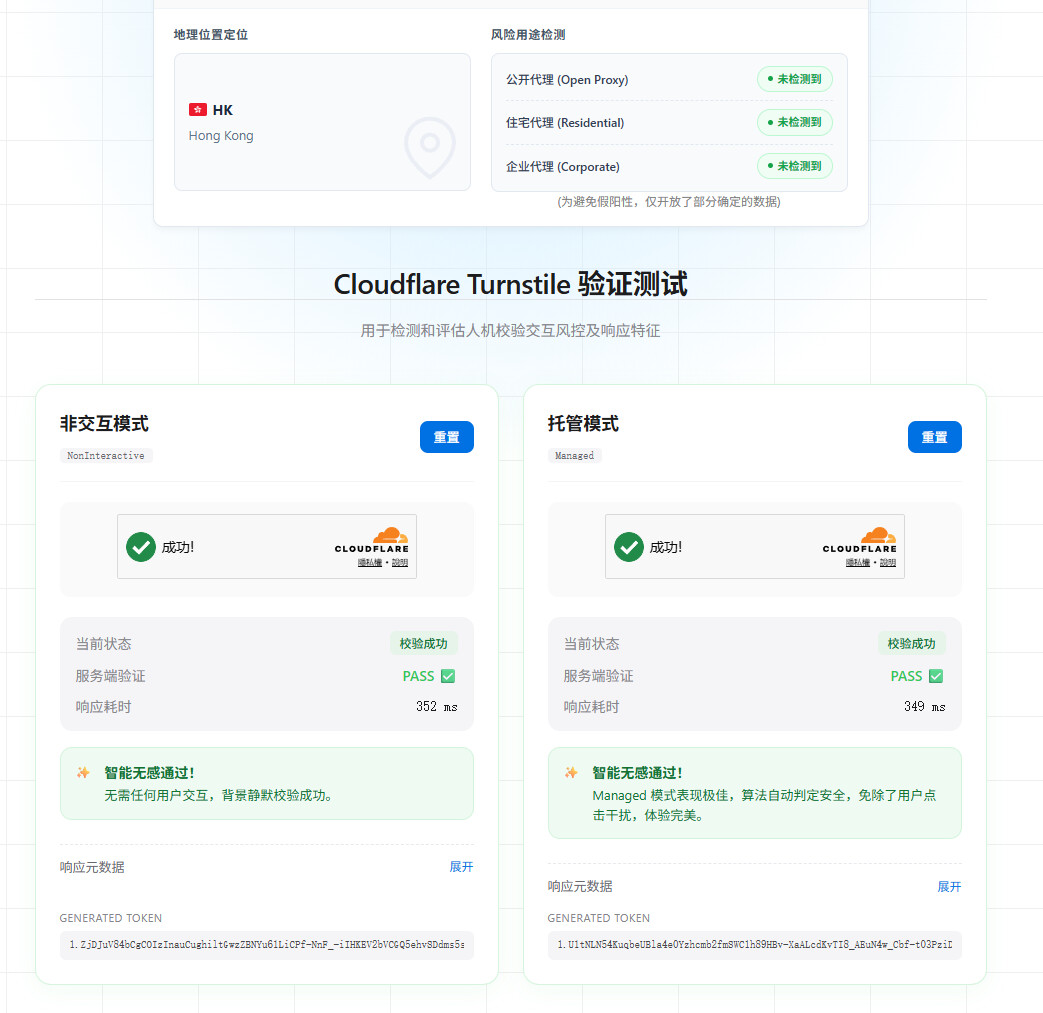The width and height of the screenshot is (1043, 1013).
Task: Click the "Cloudflare Turnstile 验证测试" heading
Action: (510, 284)
